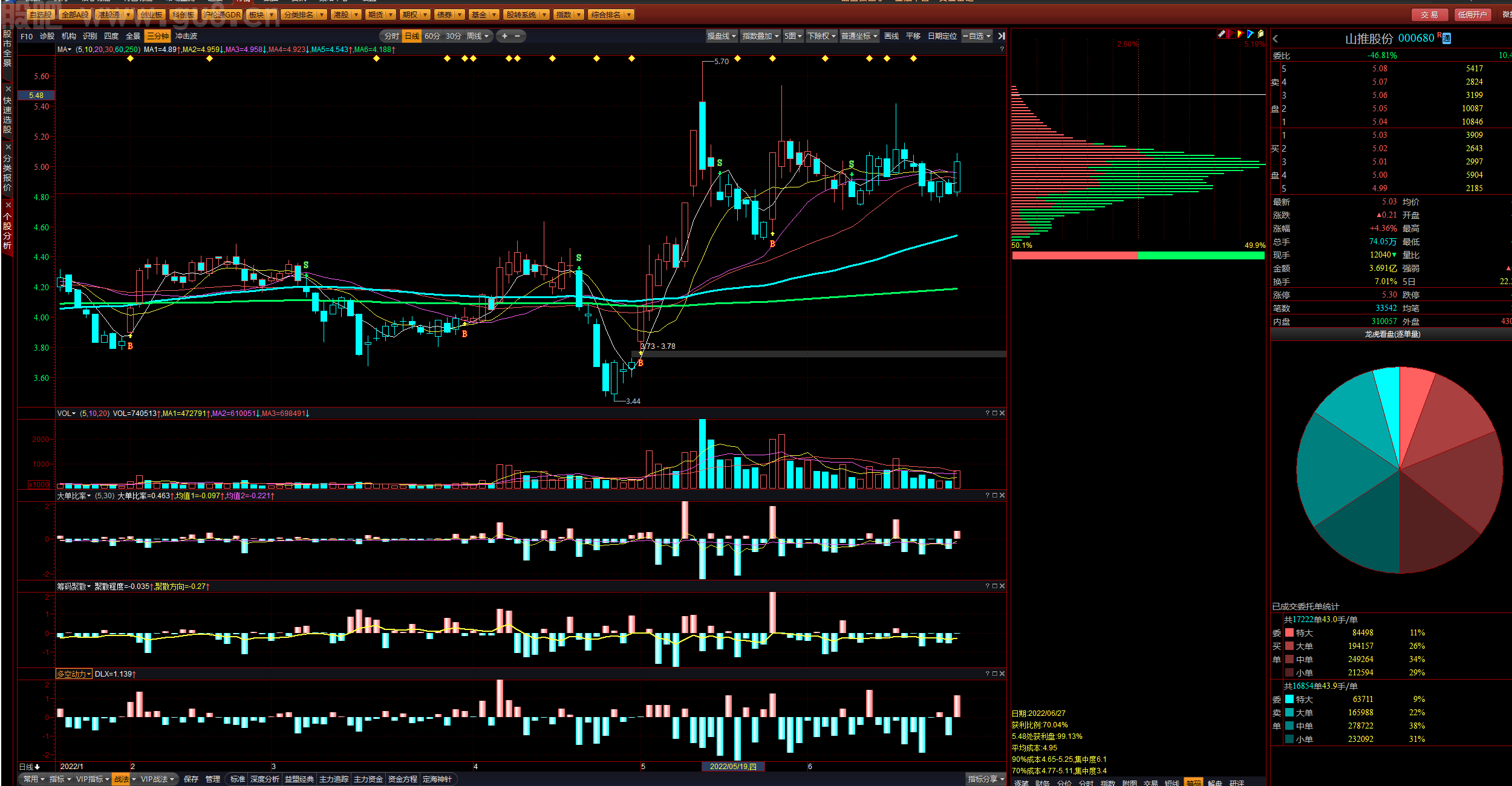1512x786 pixels.
Task: Click S sell signal near 5.70 peak
Action: pos(720,163)
